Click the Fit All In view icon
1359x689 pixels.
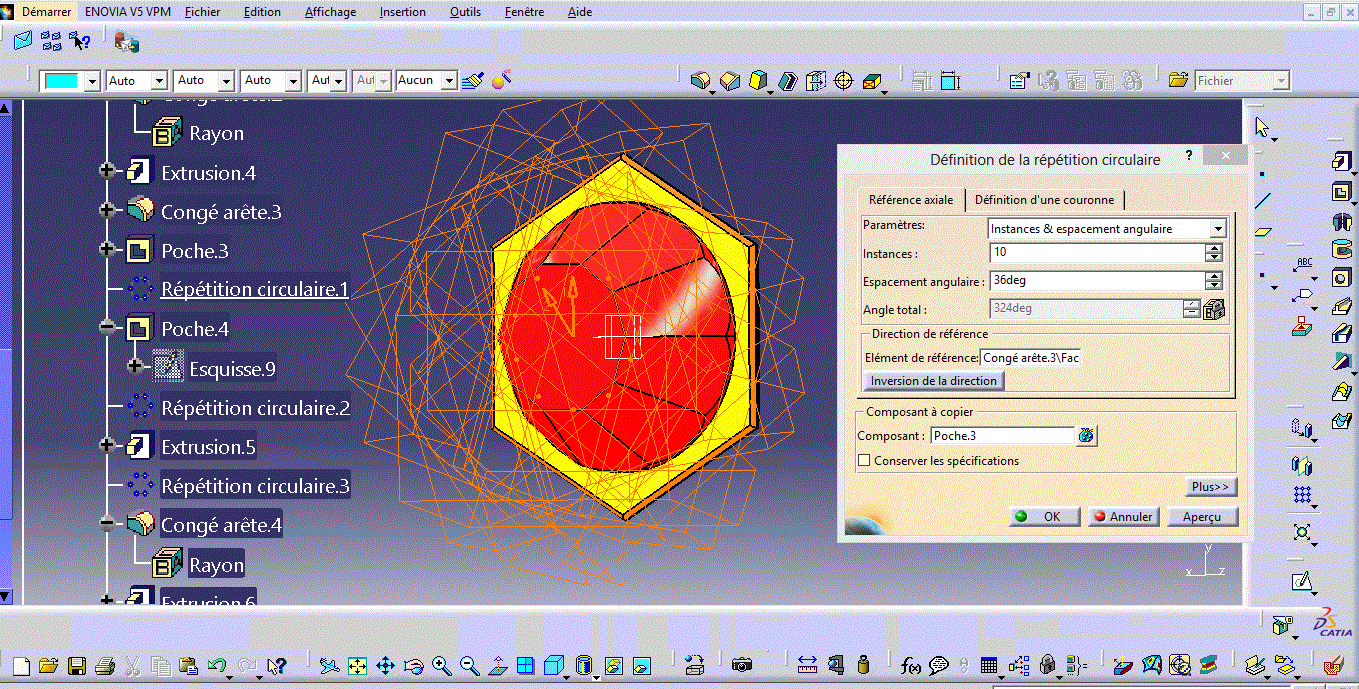(357, 665)
